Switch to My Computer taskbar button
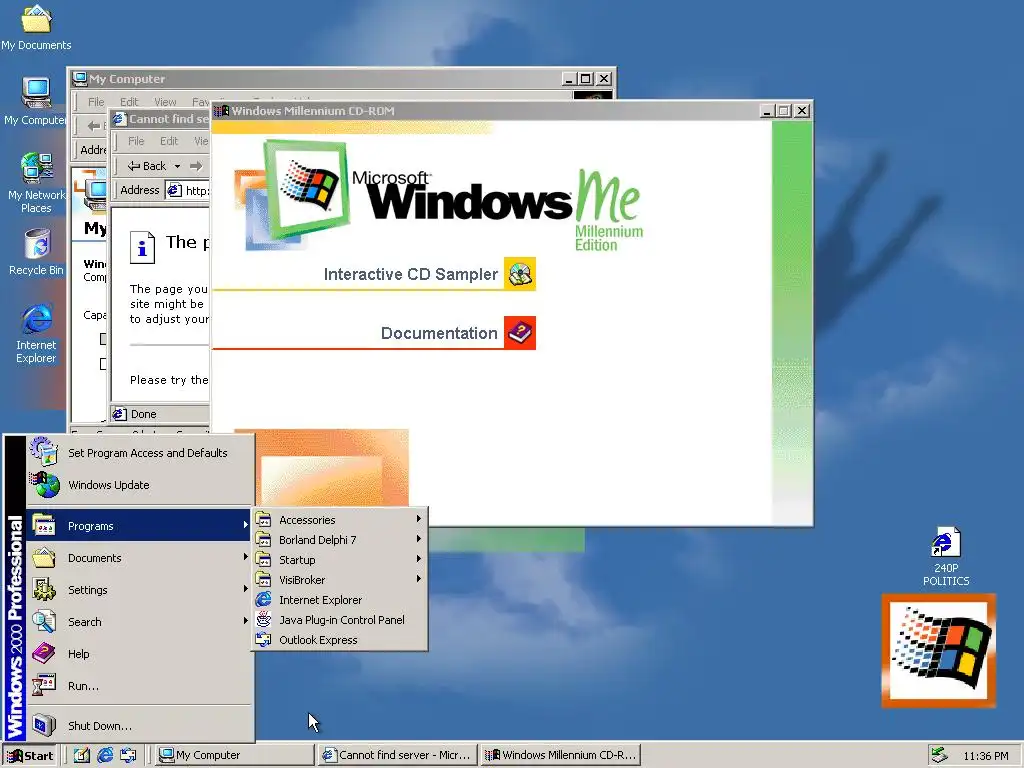This screenshot has height=768, width=1024. [x=235, y=755]
